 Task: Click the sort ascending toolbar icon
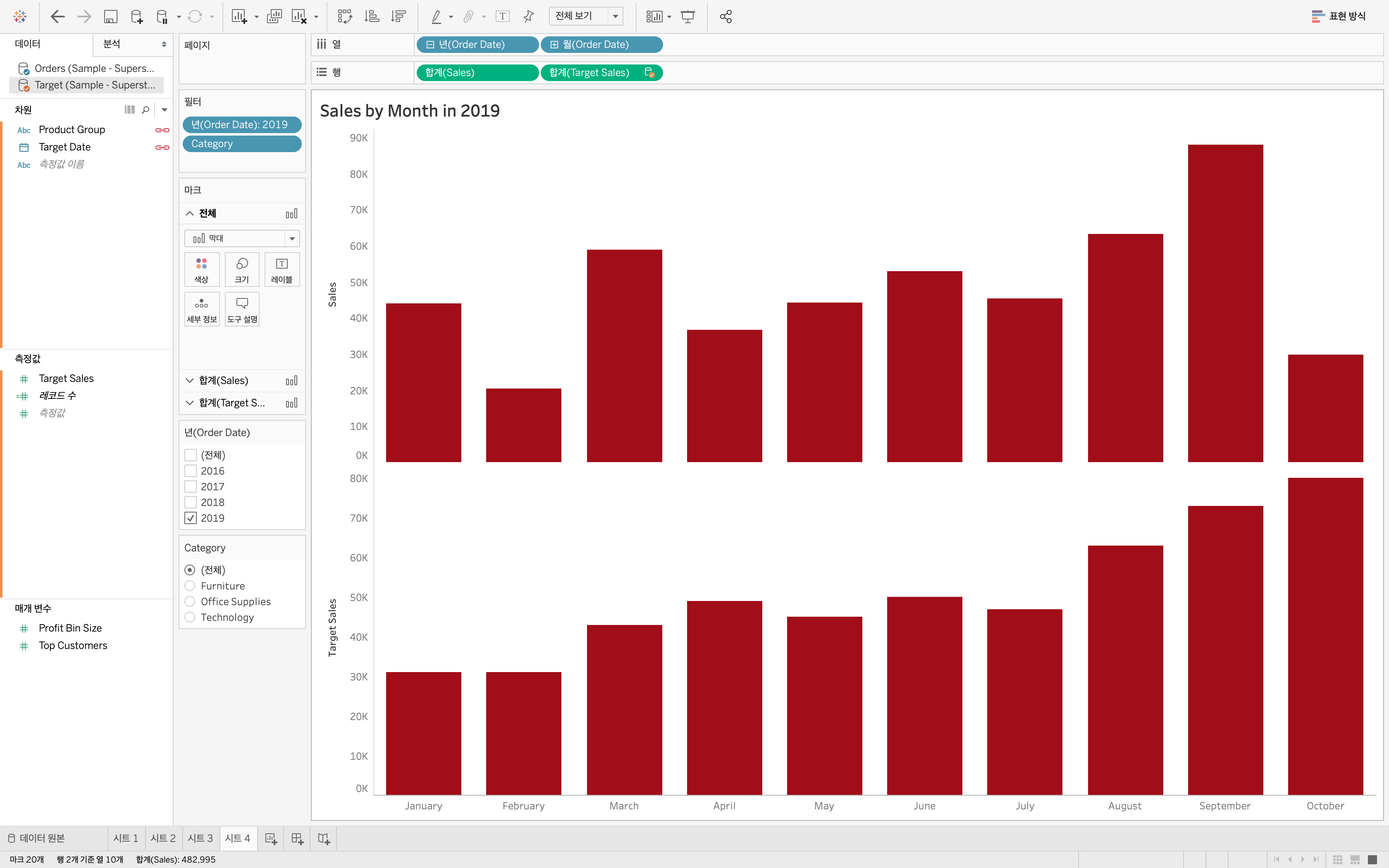pyautogui.click(x=372, y=17)
